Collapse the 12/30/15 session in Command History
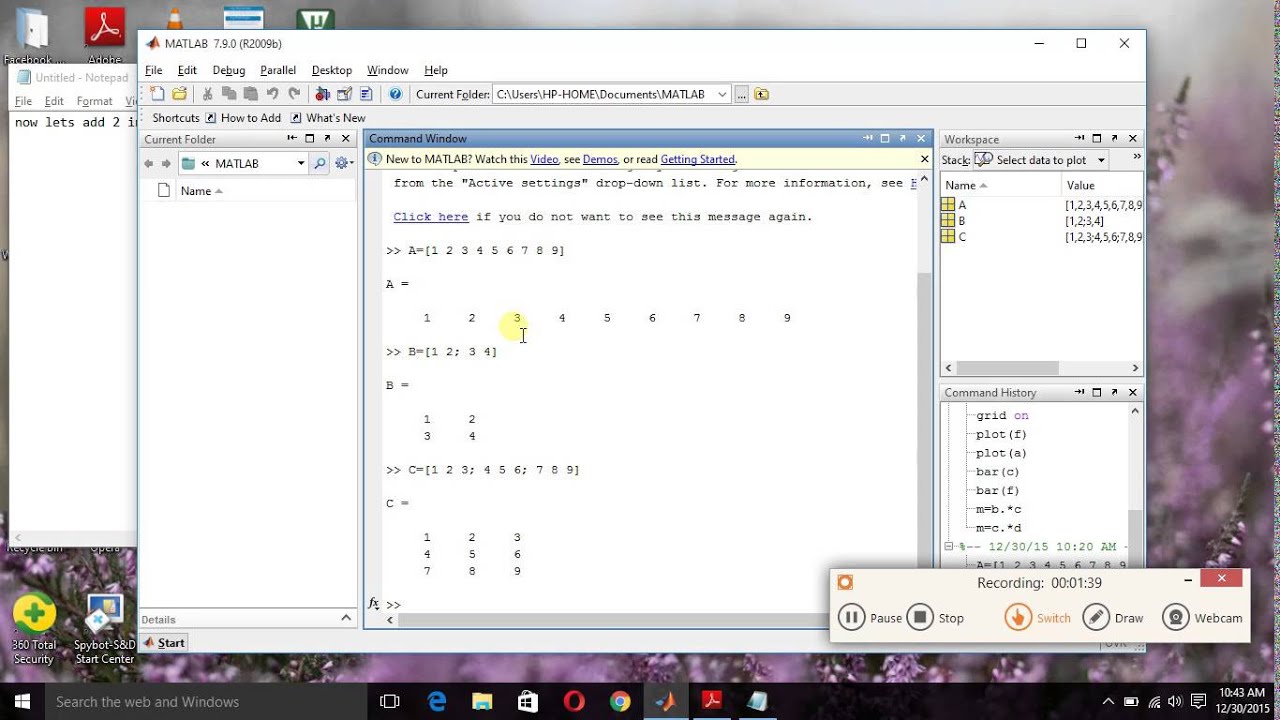Screen dimensions: 1280x720 point(949,547)
